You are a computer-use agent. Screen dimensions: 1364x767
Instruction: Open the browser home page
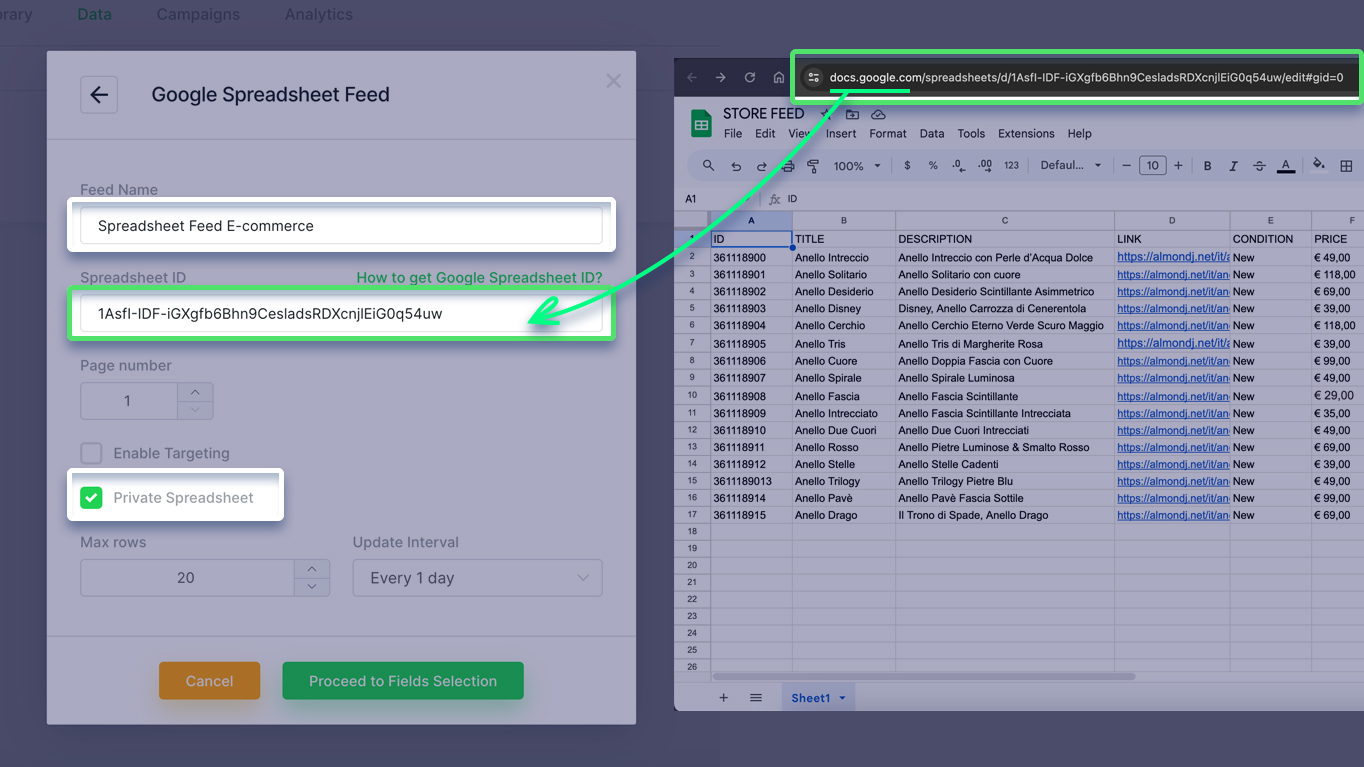click(x=779, y=78)
